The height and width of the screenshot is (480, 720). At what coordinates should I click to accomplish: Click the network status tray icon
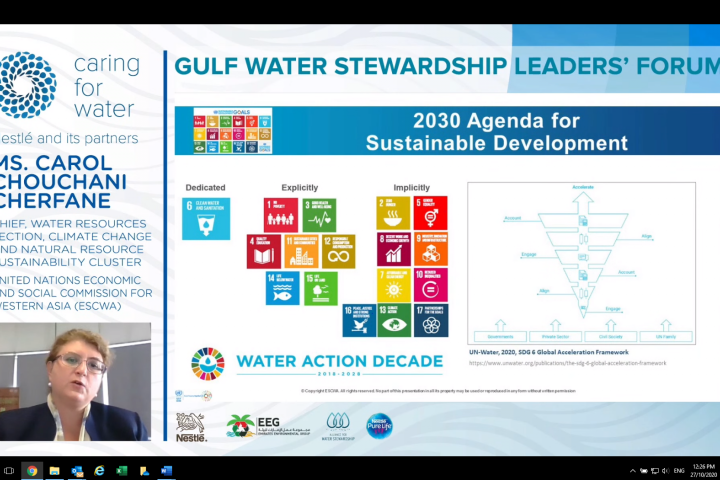655,471
